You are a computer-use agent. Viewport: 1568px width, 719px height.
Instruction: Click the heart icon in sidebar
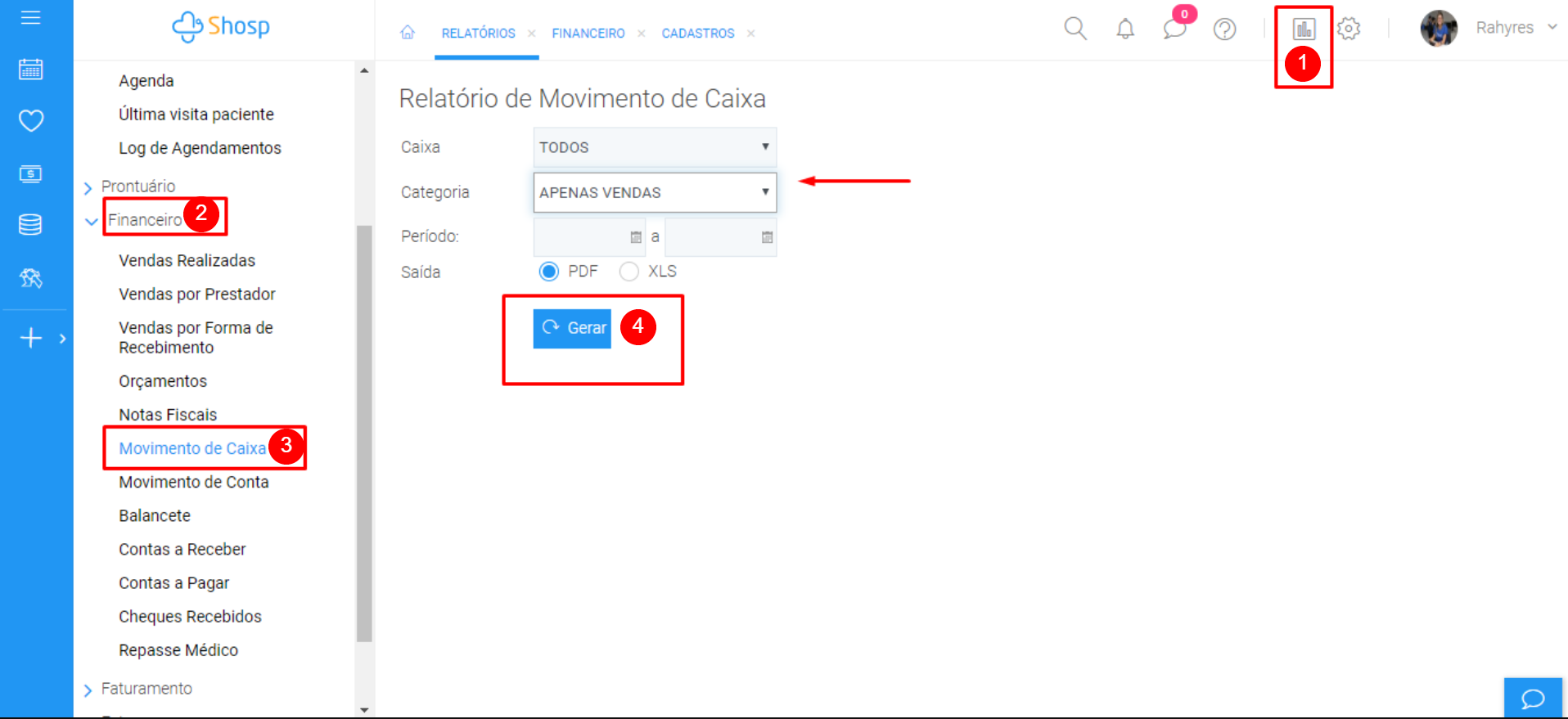click(30, 121)
